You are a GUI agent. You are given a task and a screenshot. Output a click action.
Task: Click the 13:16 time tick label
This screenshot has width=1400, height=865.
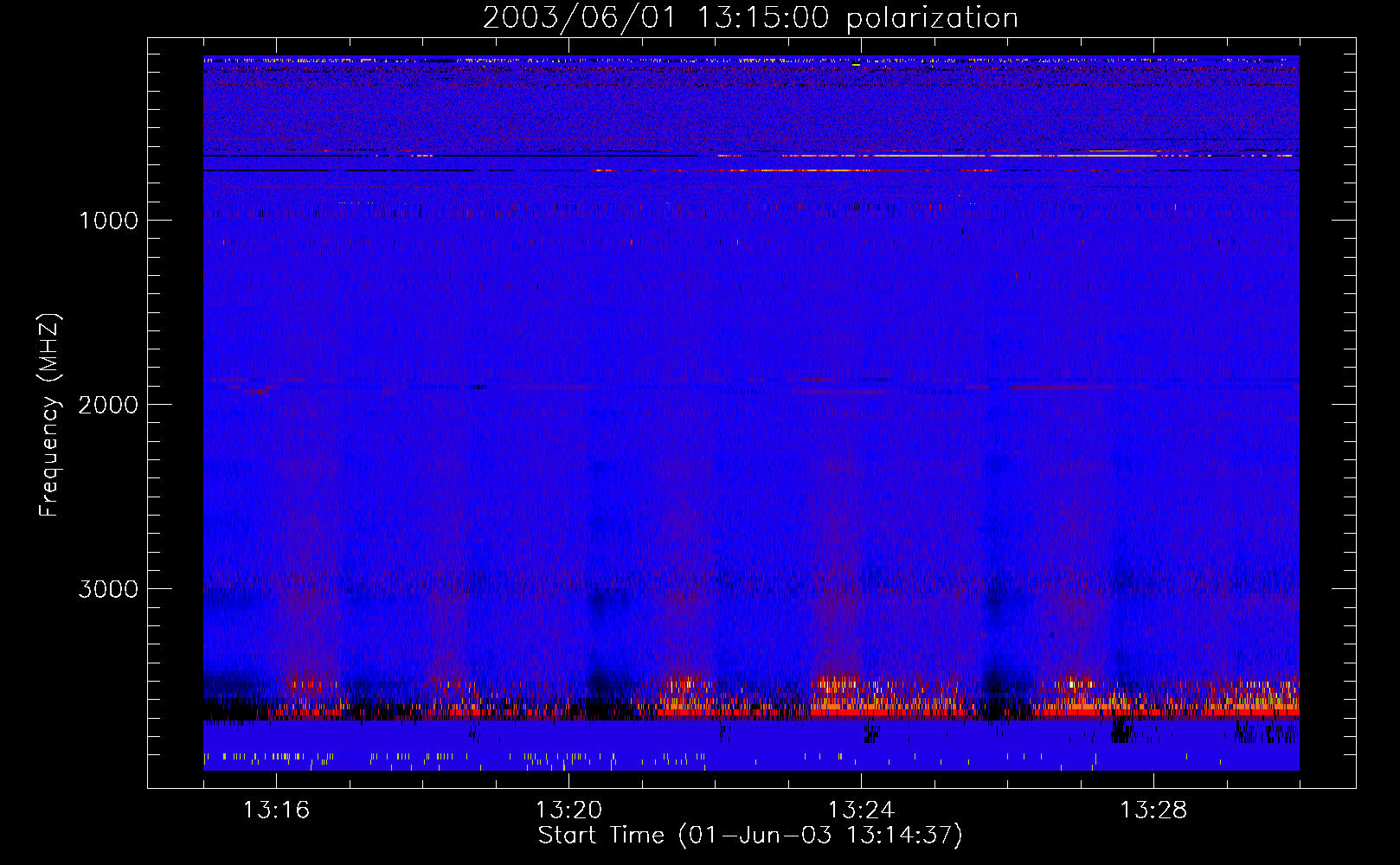276,811
